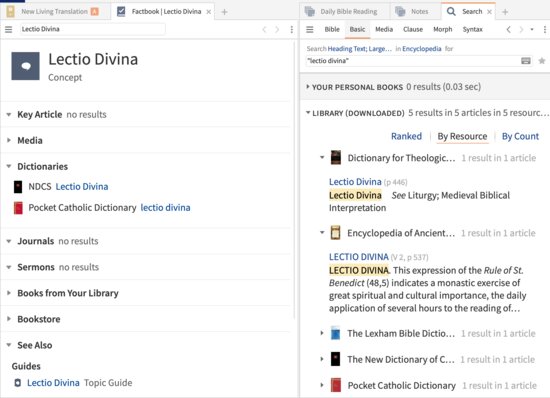This screenshot has height=398, width=550.
Task: Click the Search tab magnifier icon
Action: tap(451, 12)
